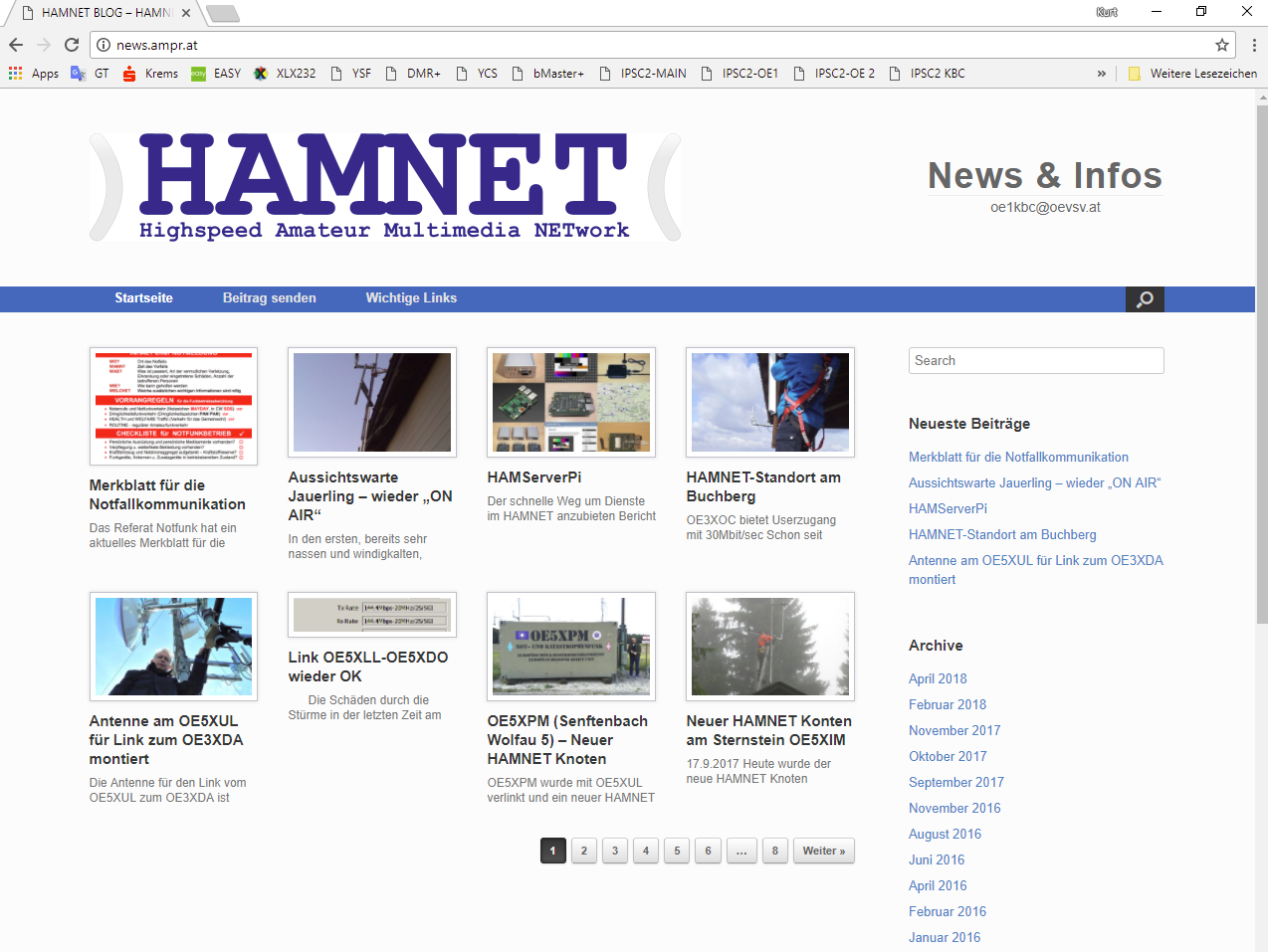Open the Krems bookmark
This screenshot has width=1268, height=952.
[150, 74]
